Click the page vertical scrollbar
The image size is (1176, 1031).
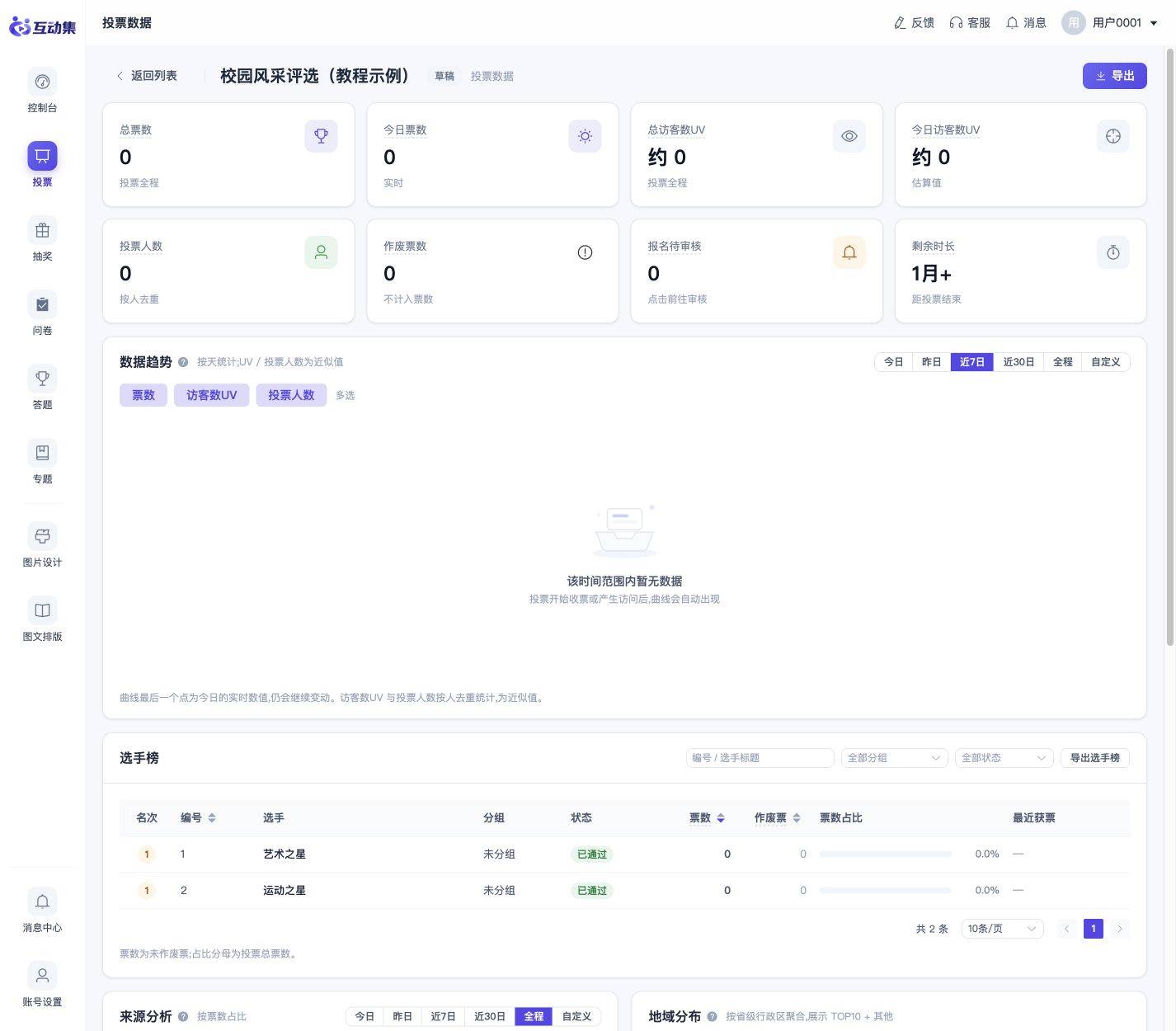tap(1169, 346)
